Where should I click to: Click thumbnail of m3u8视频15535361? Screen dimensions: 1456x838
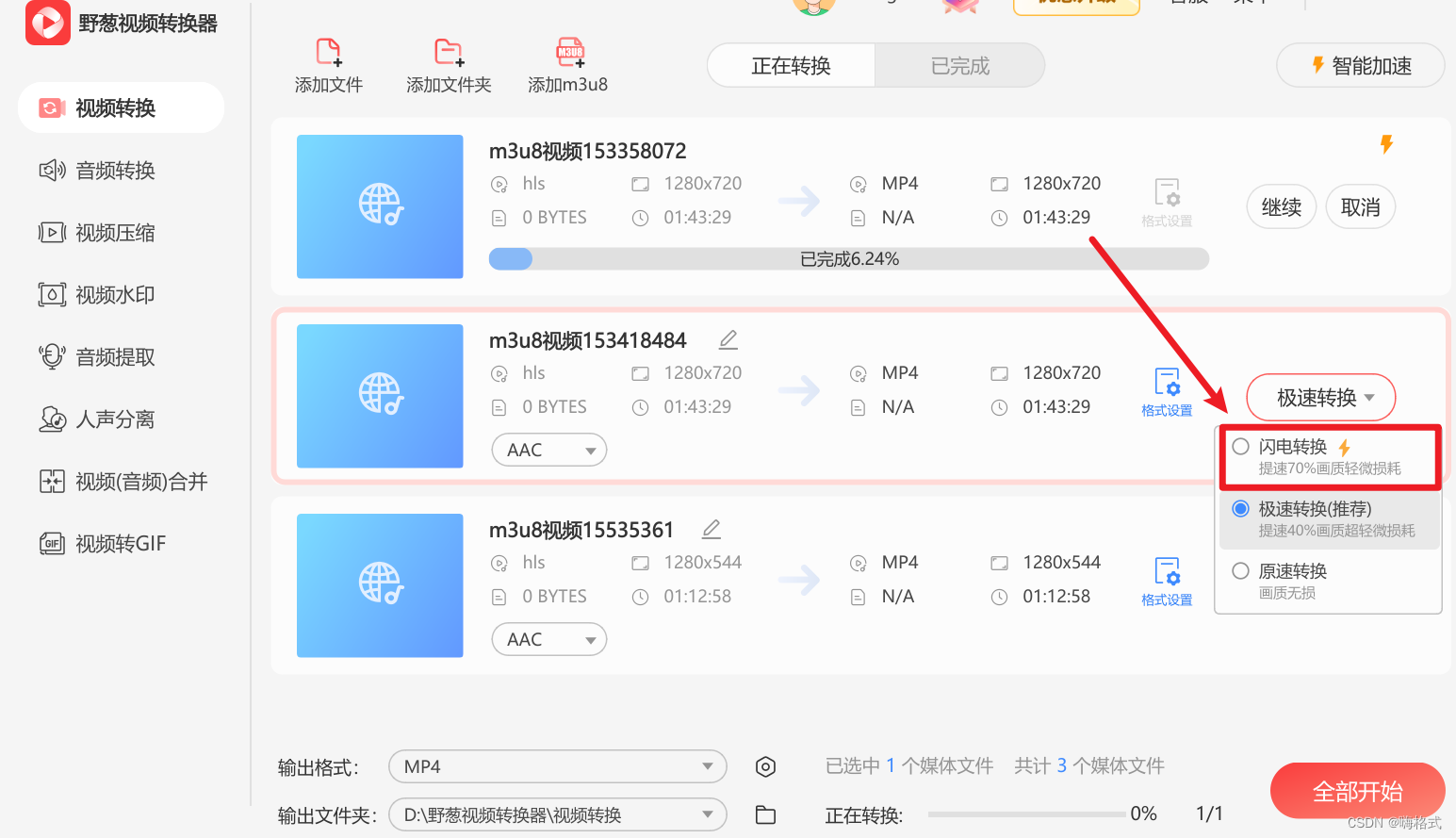coord(380,585)
